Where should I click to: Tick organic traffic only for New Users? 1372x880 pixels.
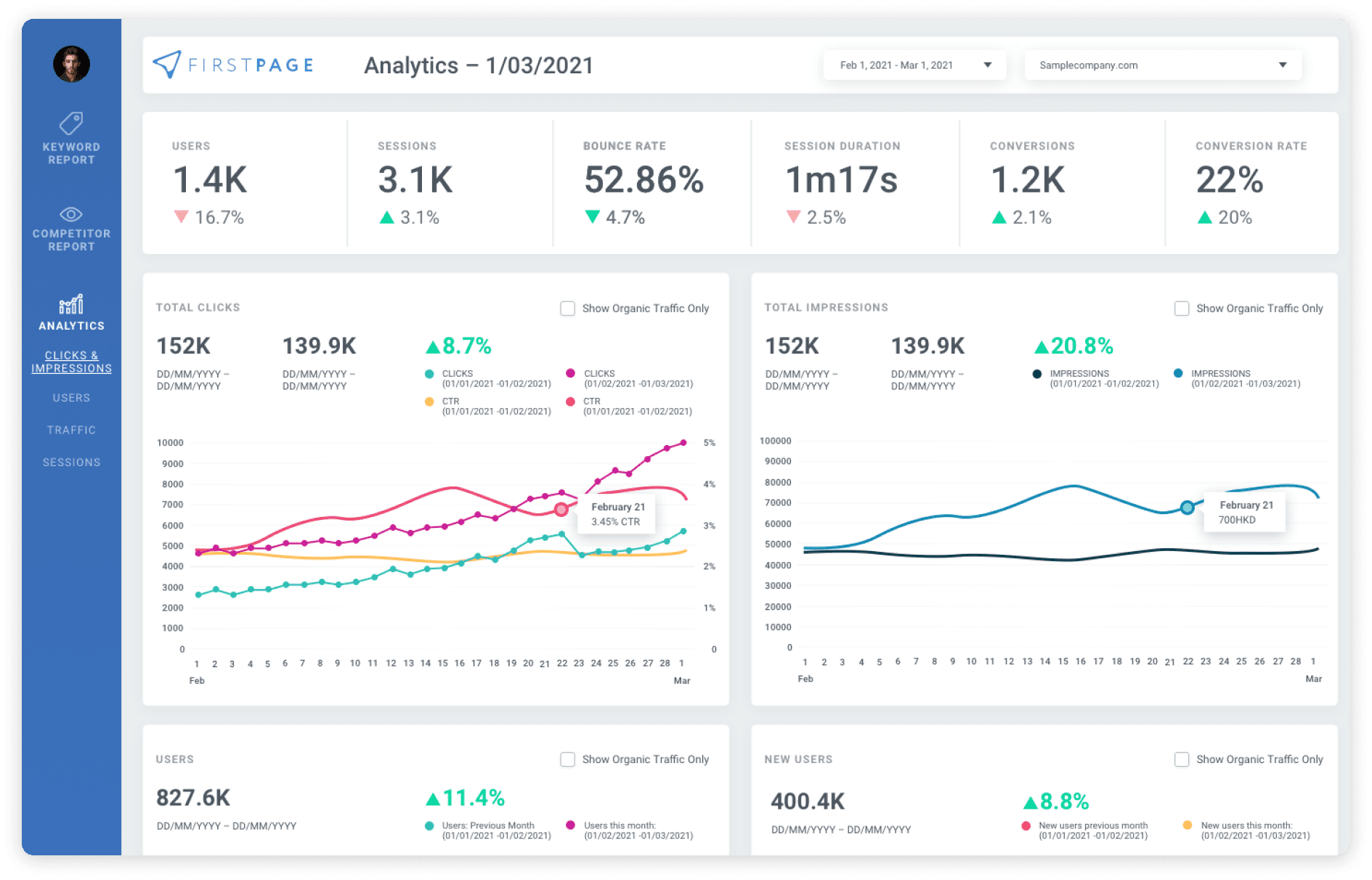click(x=1182, y=759)
